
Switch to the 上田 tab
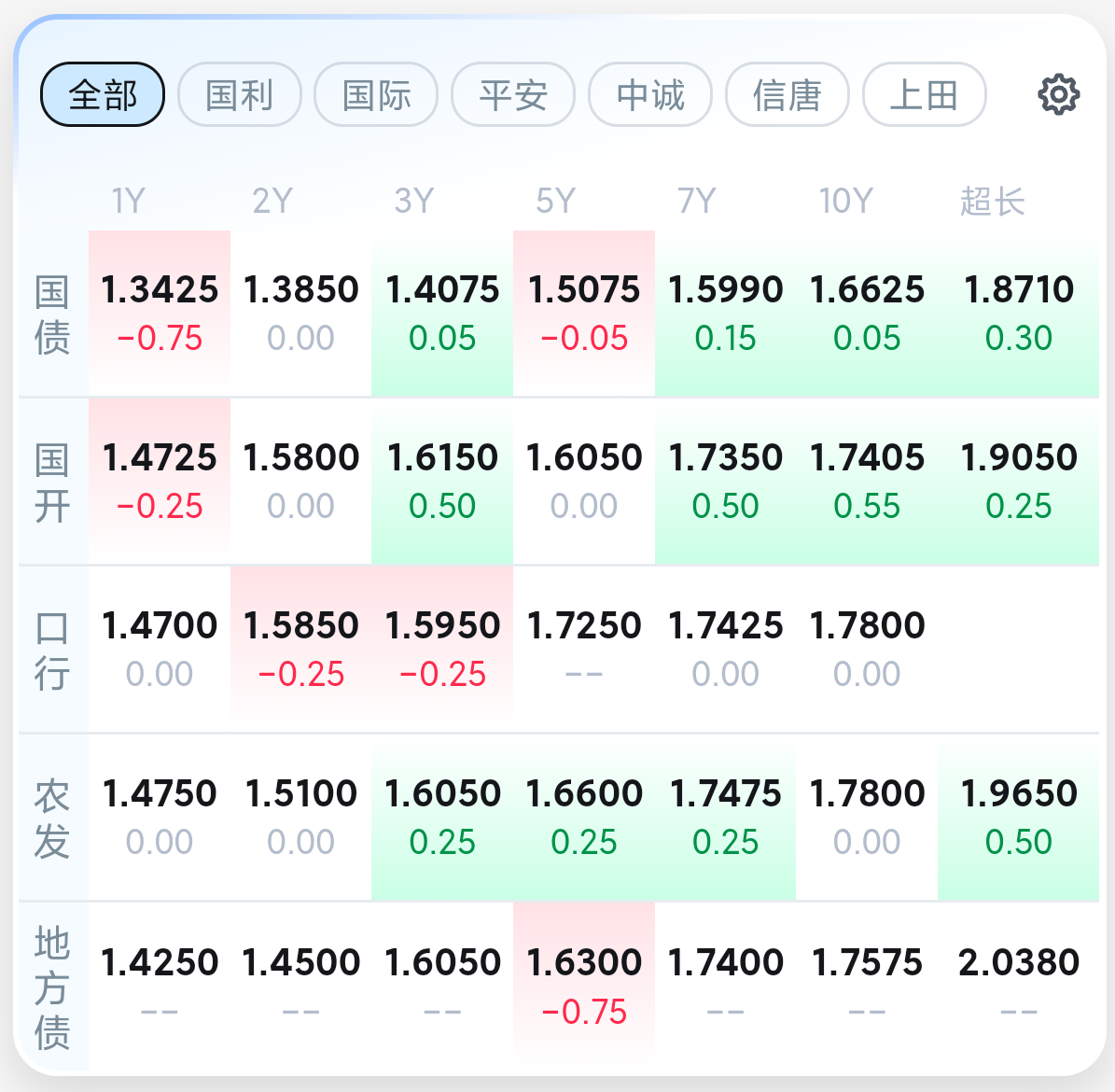[925, 94]
